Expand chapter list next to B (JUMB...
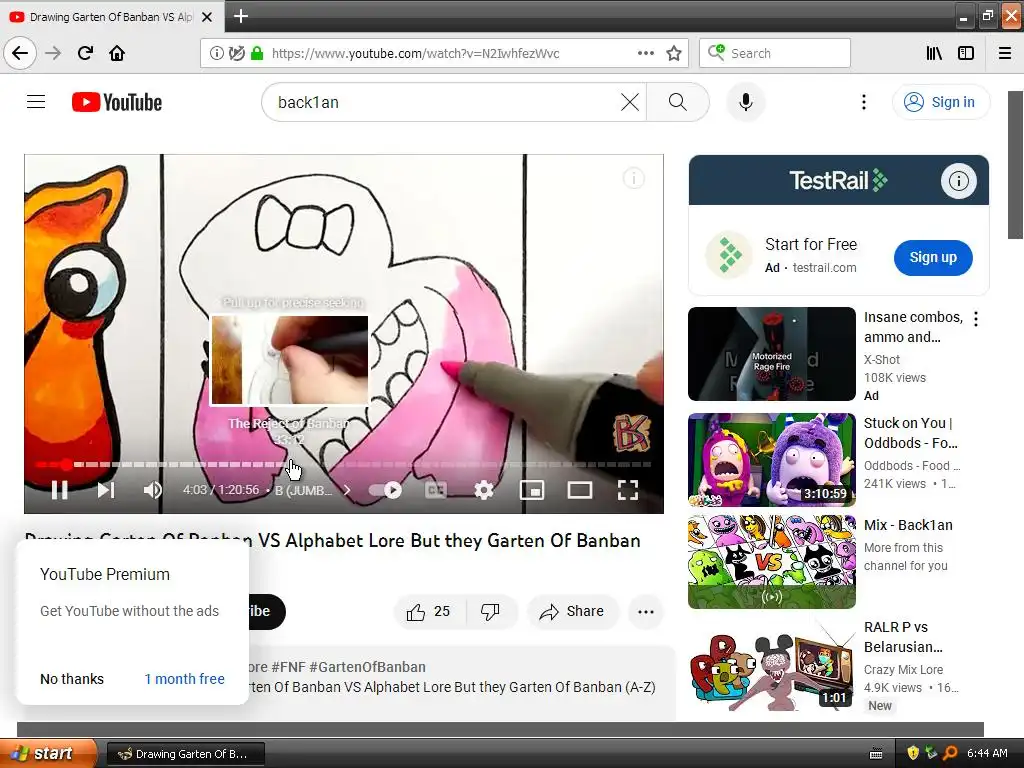The height and width of the screenshot is (768, 1024). click(347, 490)
